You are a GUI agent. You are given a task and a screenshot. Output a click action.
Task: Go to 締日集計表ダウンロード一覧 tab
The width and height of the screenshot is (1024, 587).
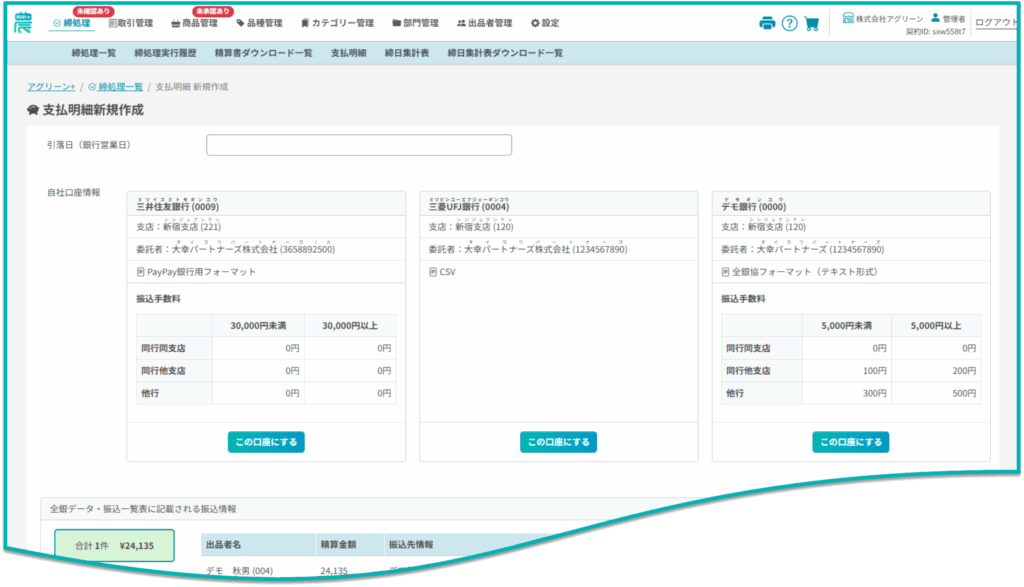[x=505, y=53]
